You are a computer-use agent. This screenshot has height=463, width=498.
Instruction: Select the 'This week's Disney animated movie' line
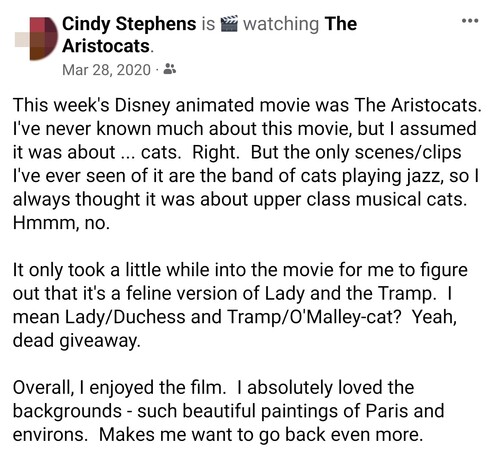247,105
